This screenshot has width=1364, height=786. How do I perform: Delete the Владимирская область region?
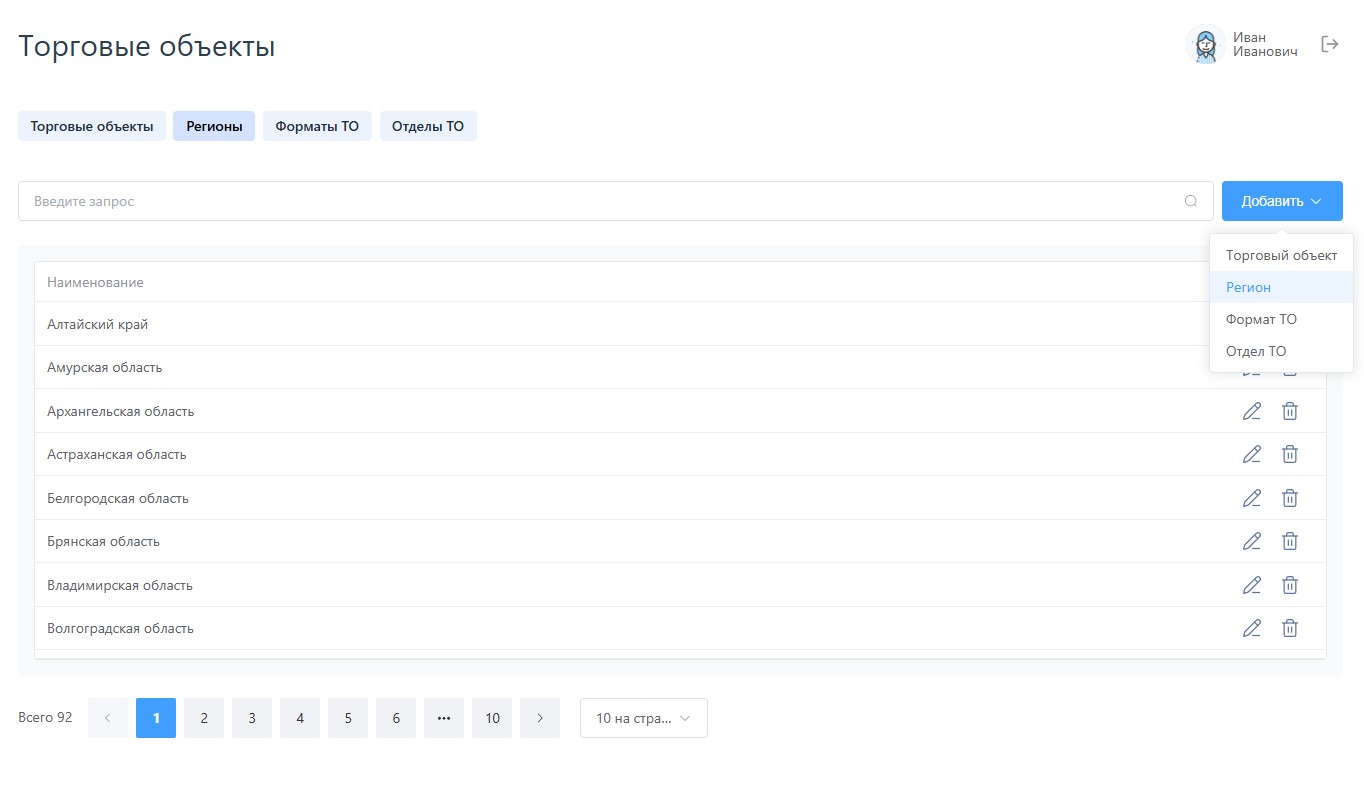1290,585
